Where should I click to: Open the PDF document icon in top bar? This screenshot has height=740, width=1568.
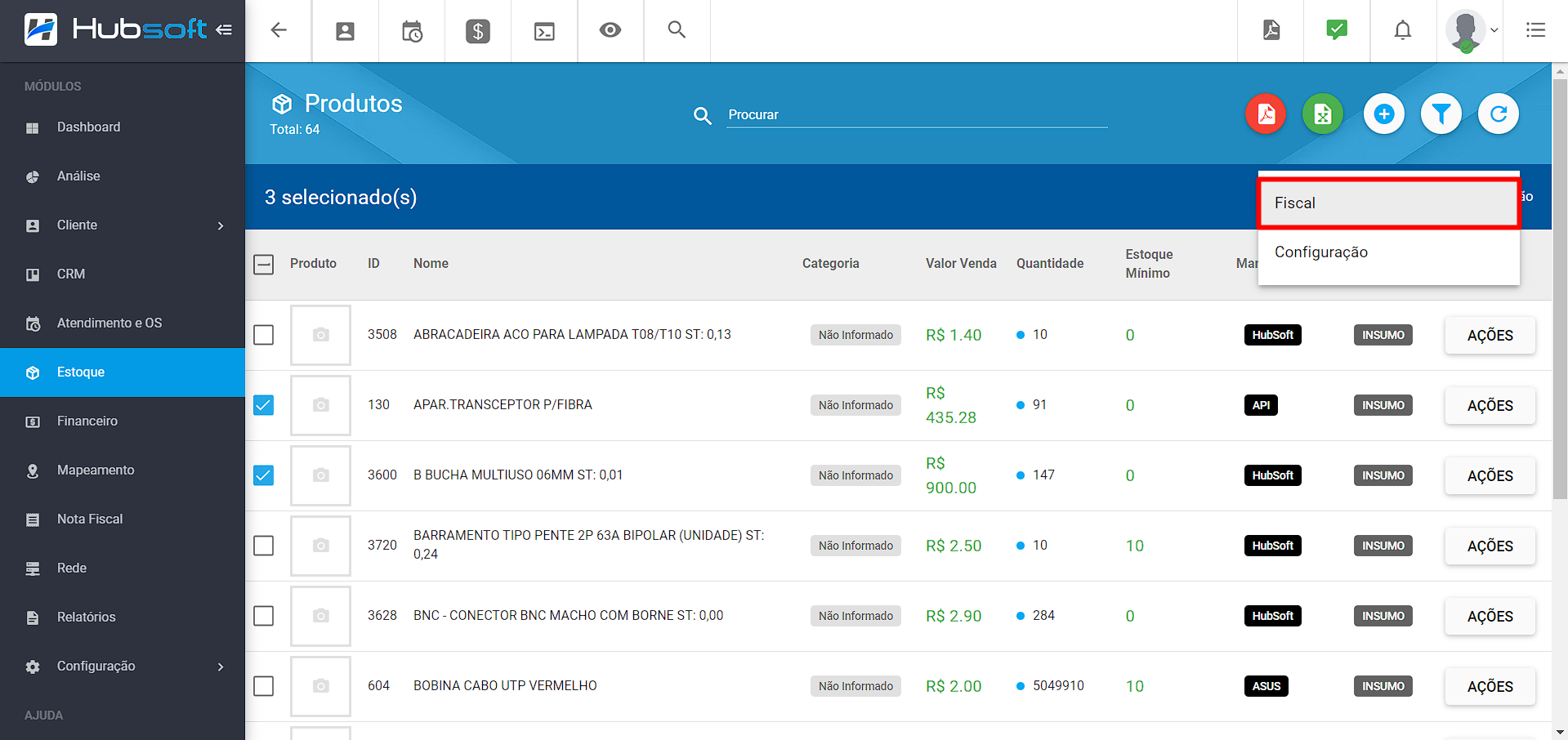pyautogui.click(x=1271, y=30)
